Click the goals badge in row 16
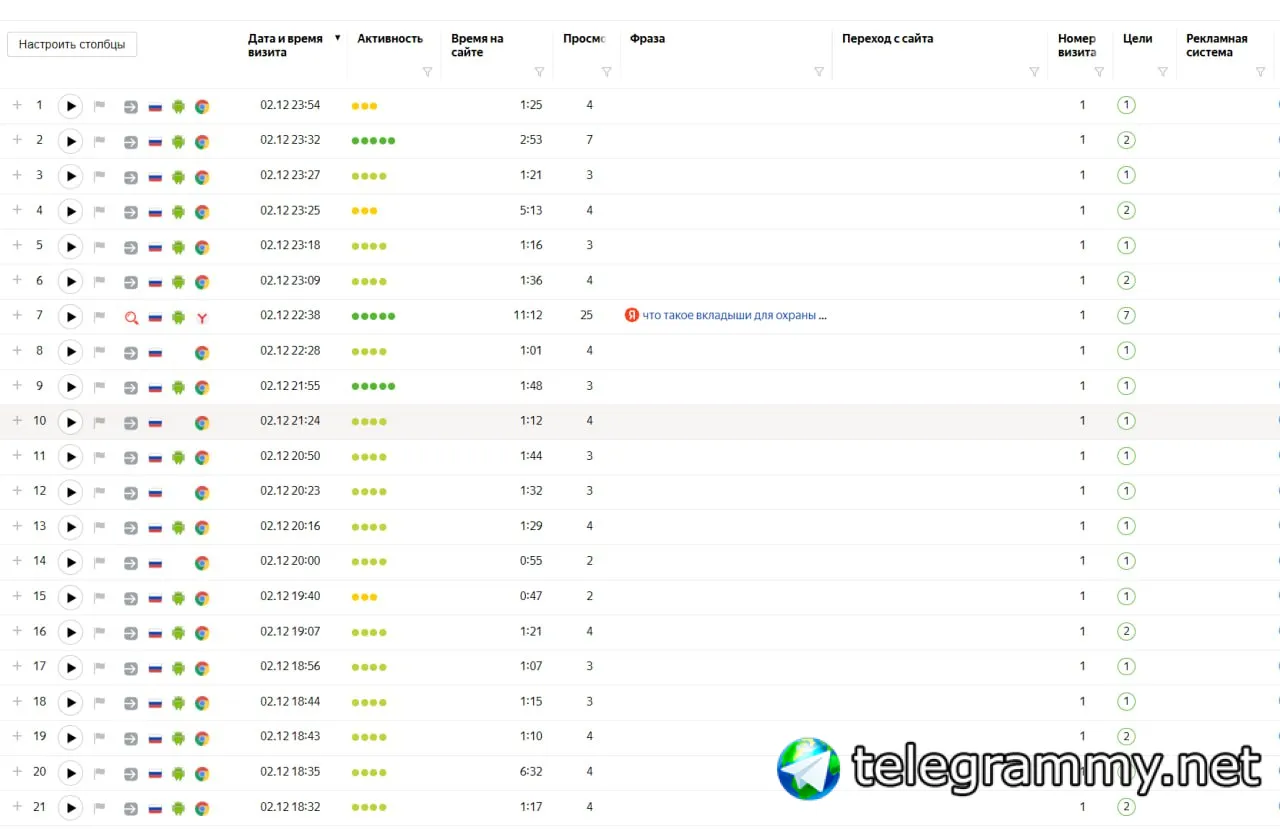Viewport: 1280px width, 829px height. 1126,631
